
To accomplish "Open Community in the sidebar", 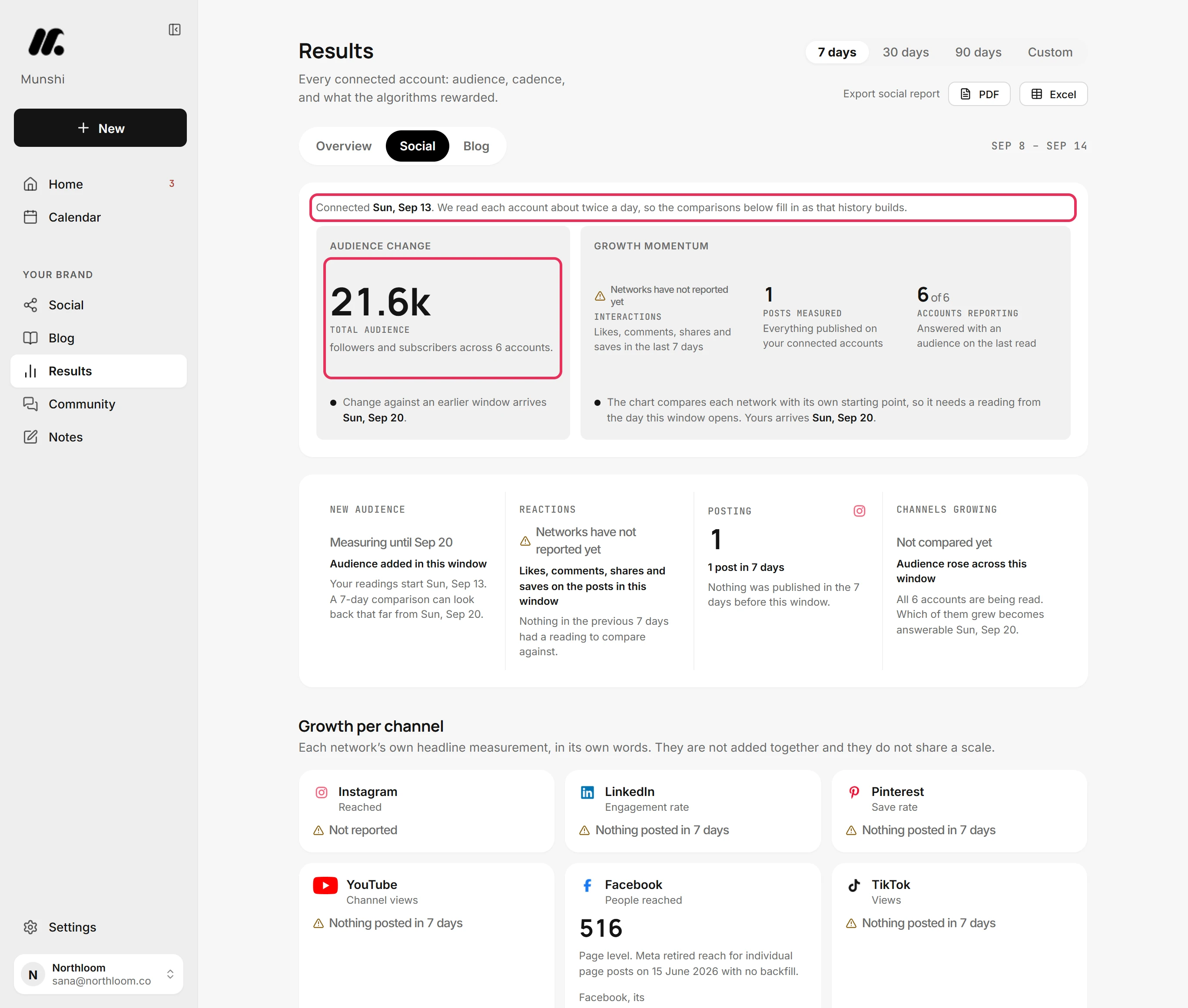I will point(98,404).
